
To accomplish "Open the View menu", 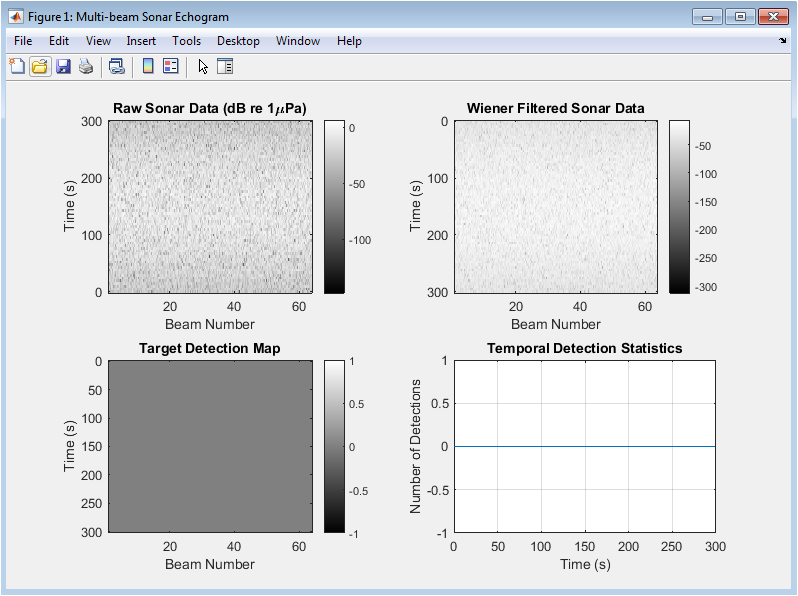I will [x=98, y=41].
